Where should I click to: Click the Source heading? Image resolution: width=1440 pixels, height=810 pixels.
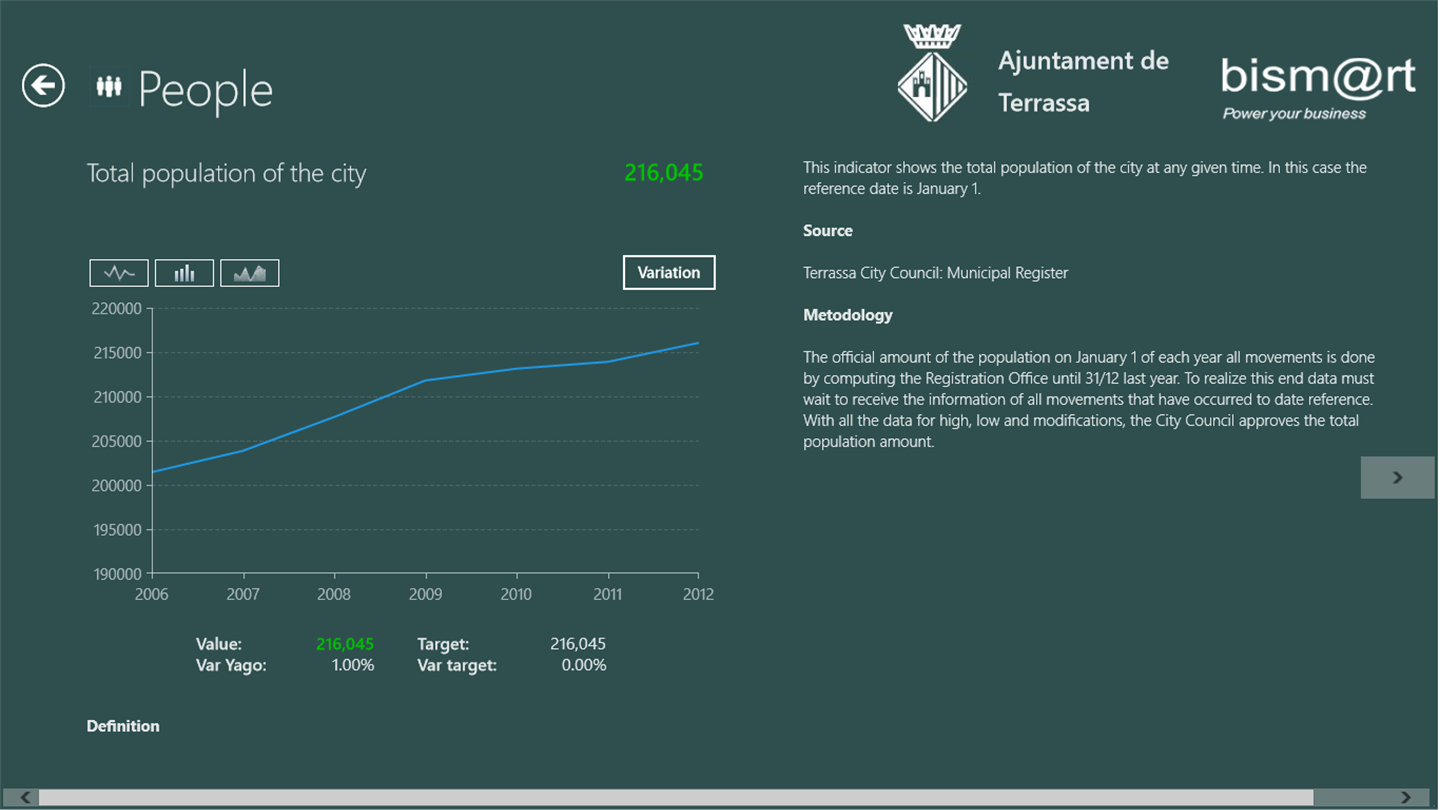828,230
